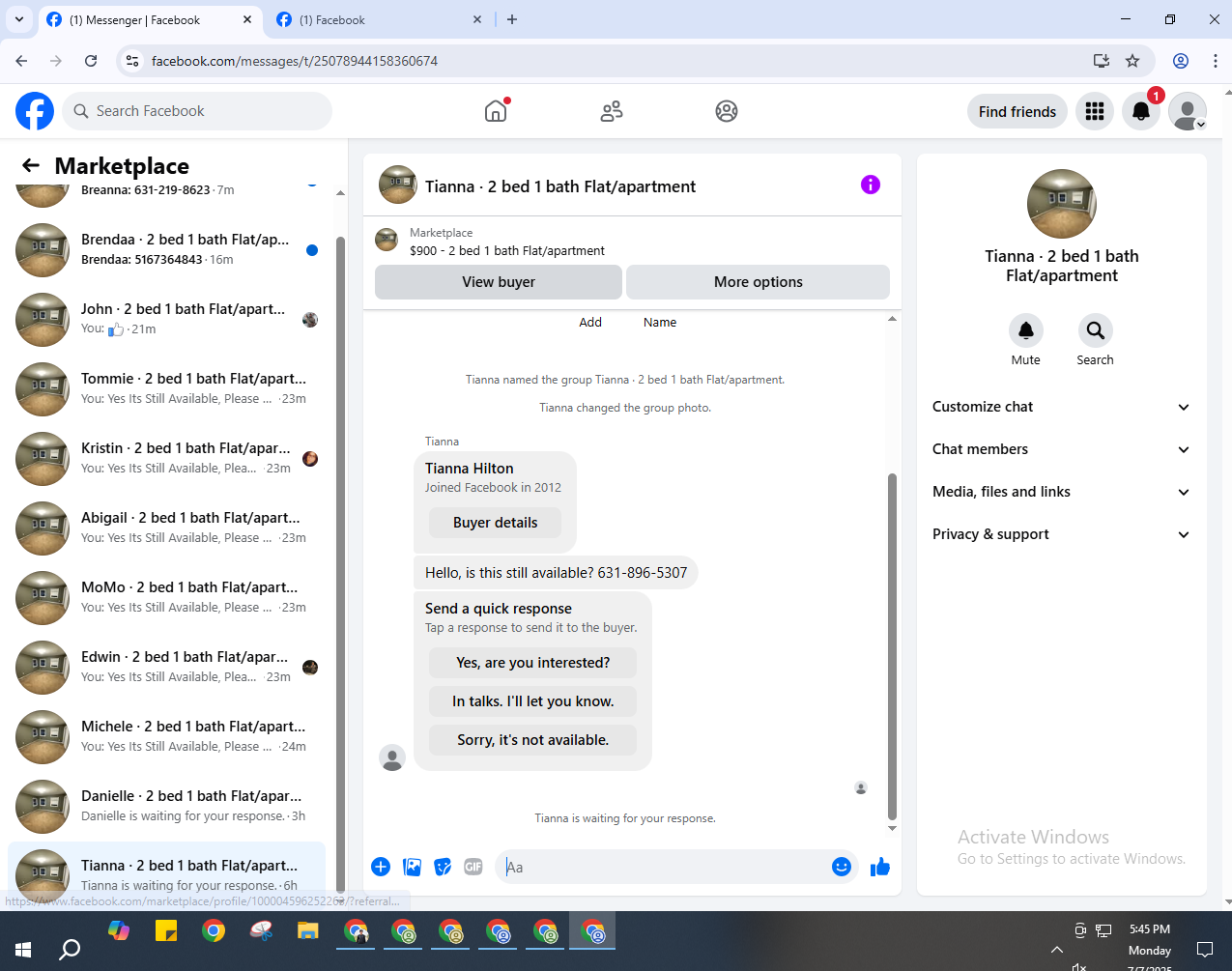Image resolution: width=1232 pixels, height=971 pixels.
Task: Reload the page in browser
Action: point(91,61)
